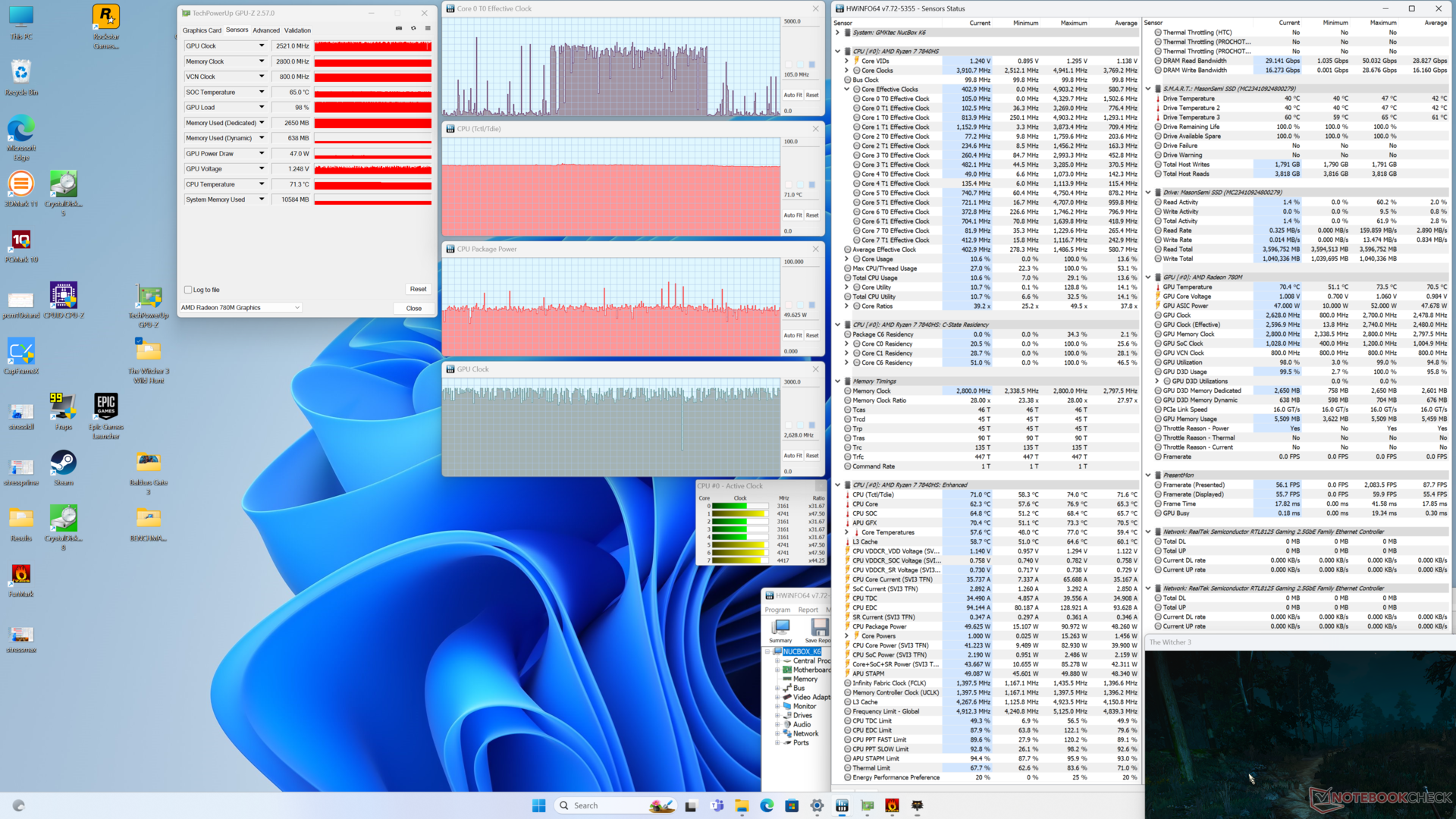Click the GPU-Z screenshot camera icon

pos(399,29)
